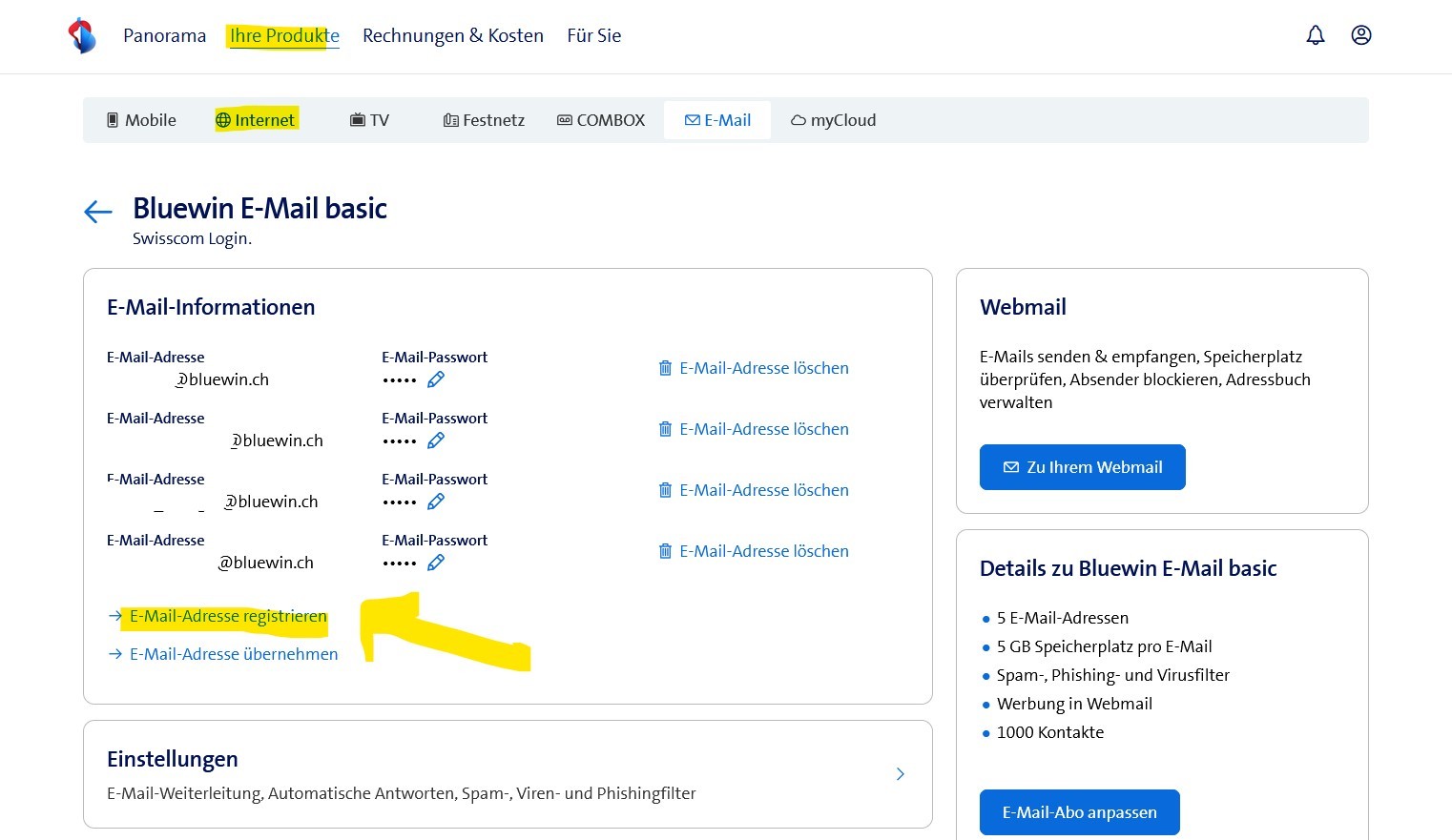
Task: Open the myCloud tab
Action: tap(833, 120)
